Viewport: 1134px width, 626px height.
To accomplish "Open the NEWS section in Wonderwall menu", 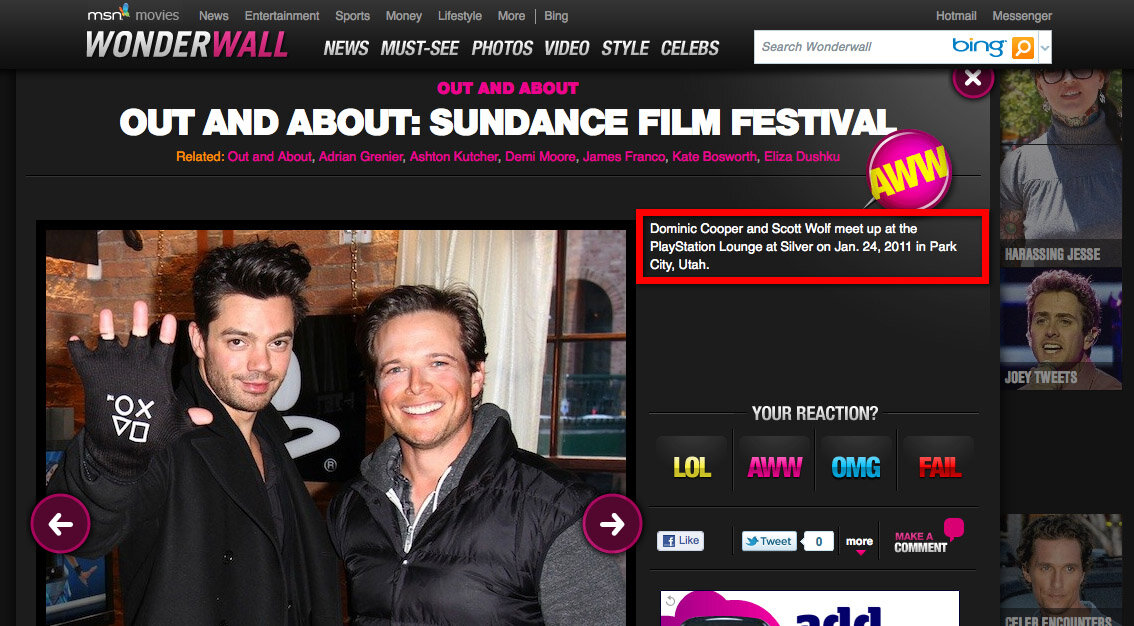I will [x=346, y=48].
